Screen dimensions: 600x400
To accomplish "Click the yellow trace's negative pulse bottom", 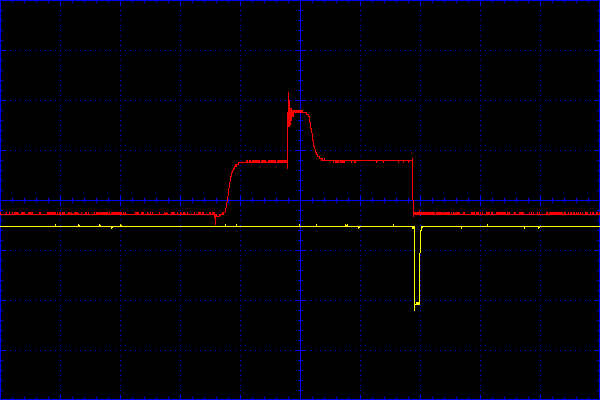I will tap(417, 304).
